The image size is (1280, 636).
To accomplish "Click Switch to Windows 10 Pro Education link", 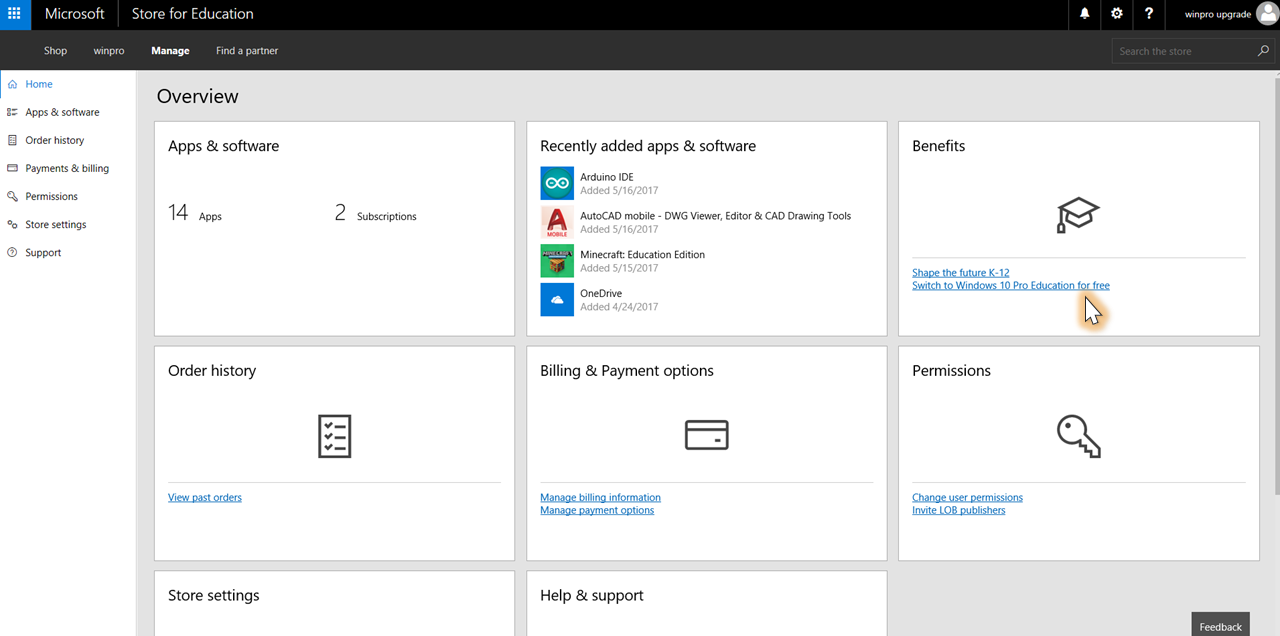I will click(1010, 286).
